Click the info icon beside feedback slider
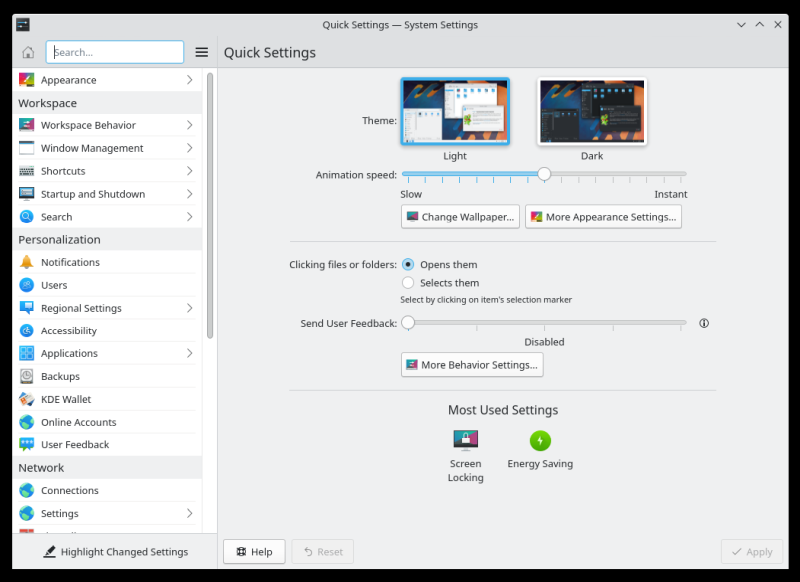The height and width of the screenshot is (582, 800). coord(704,323)
